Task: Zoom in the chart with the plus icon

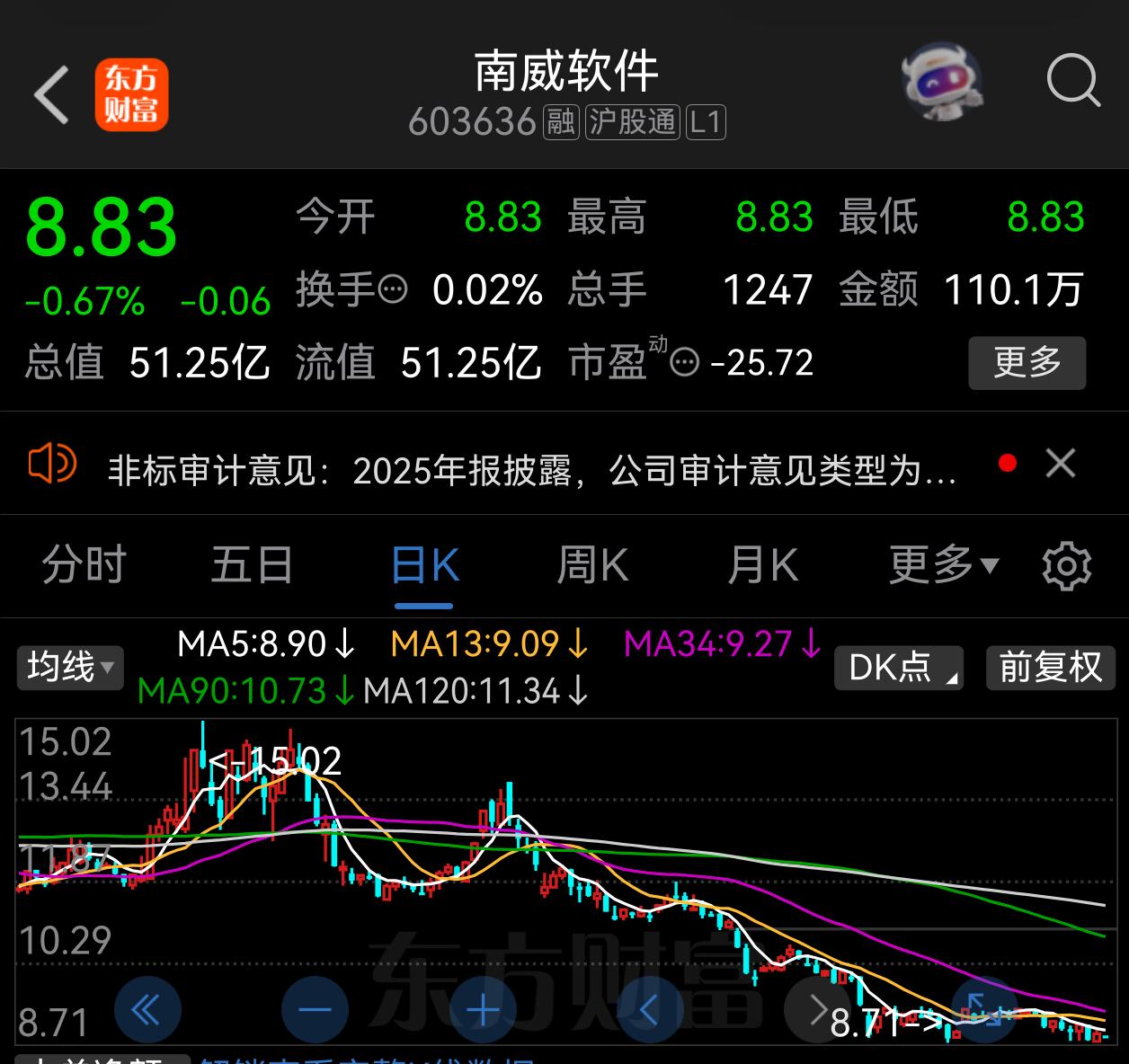Action: (482, 1009)
